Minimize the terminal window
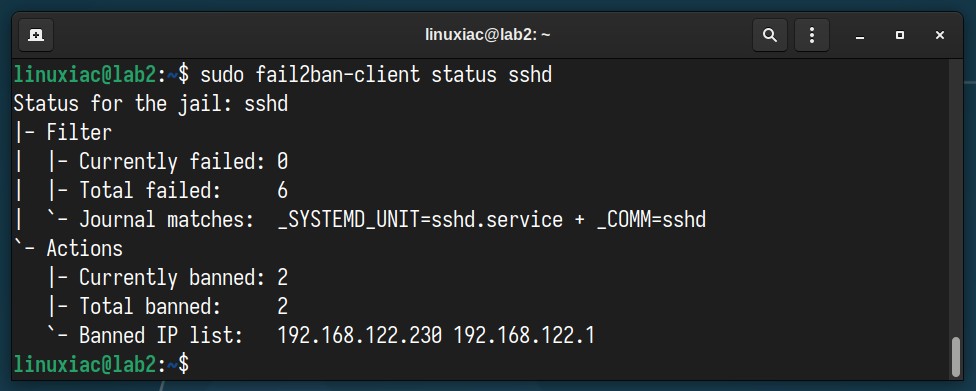 (x=860, y=35)
